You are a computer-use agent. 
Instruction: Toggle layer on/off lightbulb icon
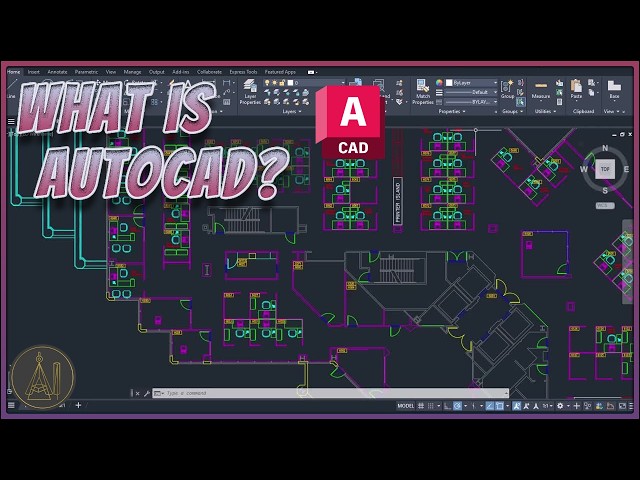click(x=267, y=83)
